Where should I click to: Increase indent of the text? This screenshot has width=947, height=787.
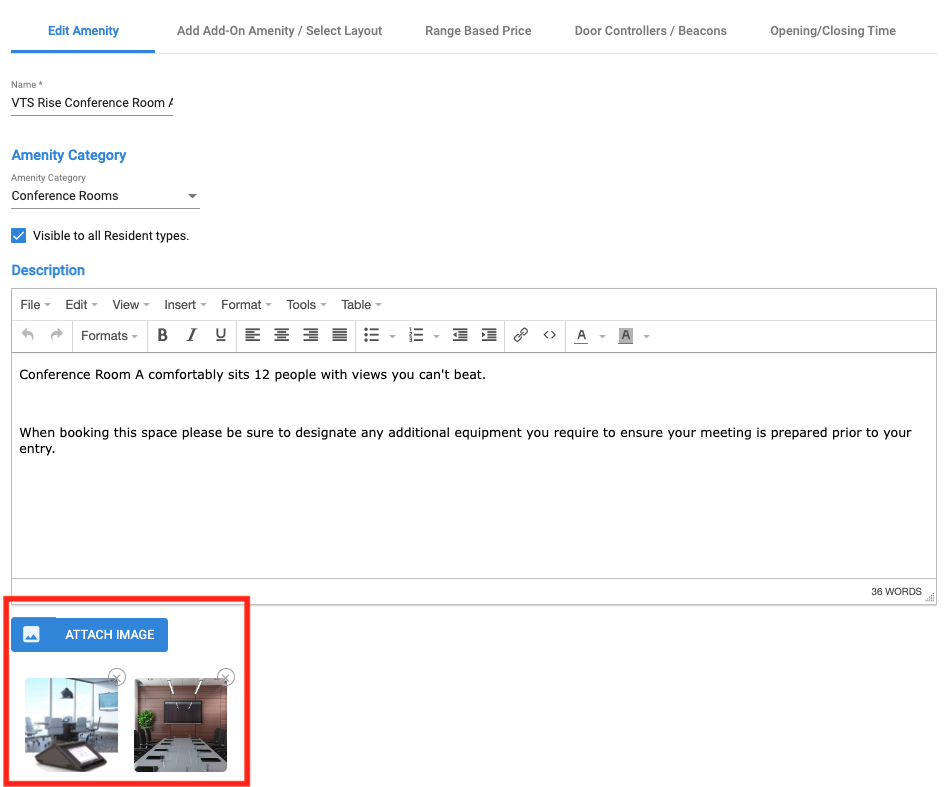(489, 335)
